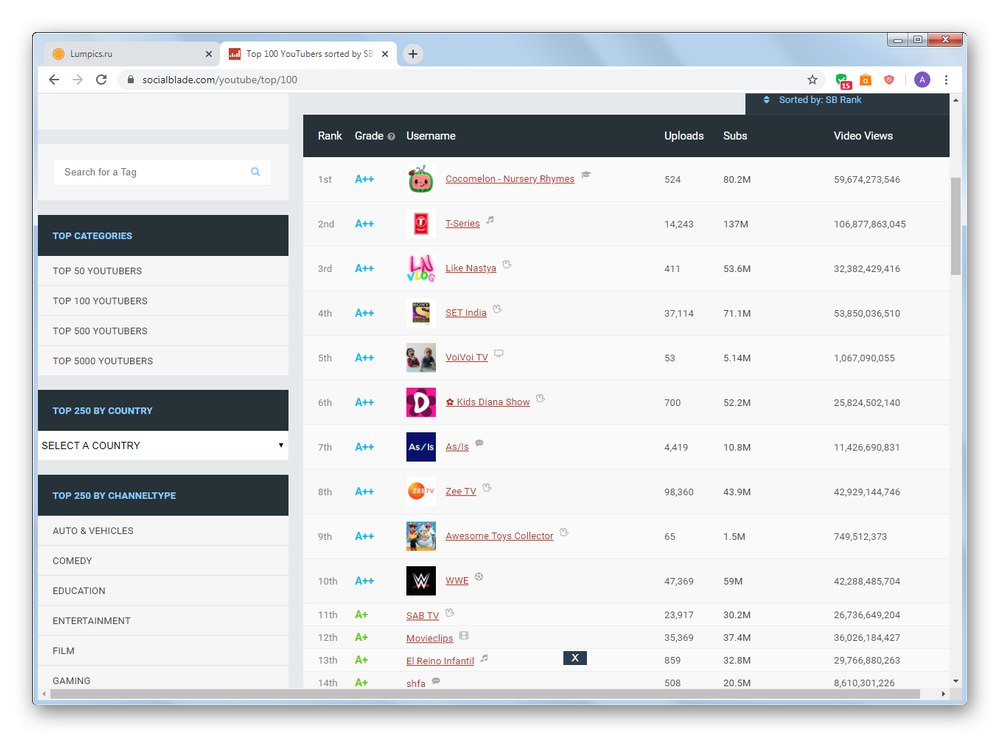Bookmark this page with star icon
The image size is (1000, 738).
(812, 80)
